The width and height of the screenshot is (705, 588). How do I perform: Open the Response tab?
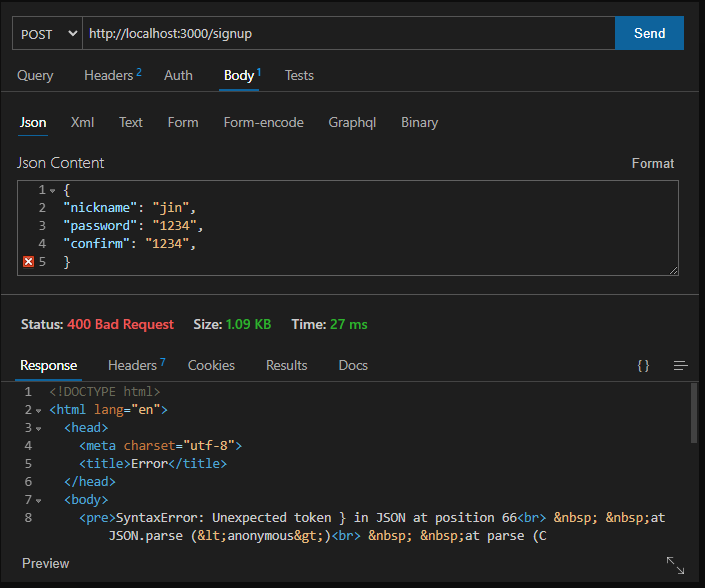(x=49, y=365)
